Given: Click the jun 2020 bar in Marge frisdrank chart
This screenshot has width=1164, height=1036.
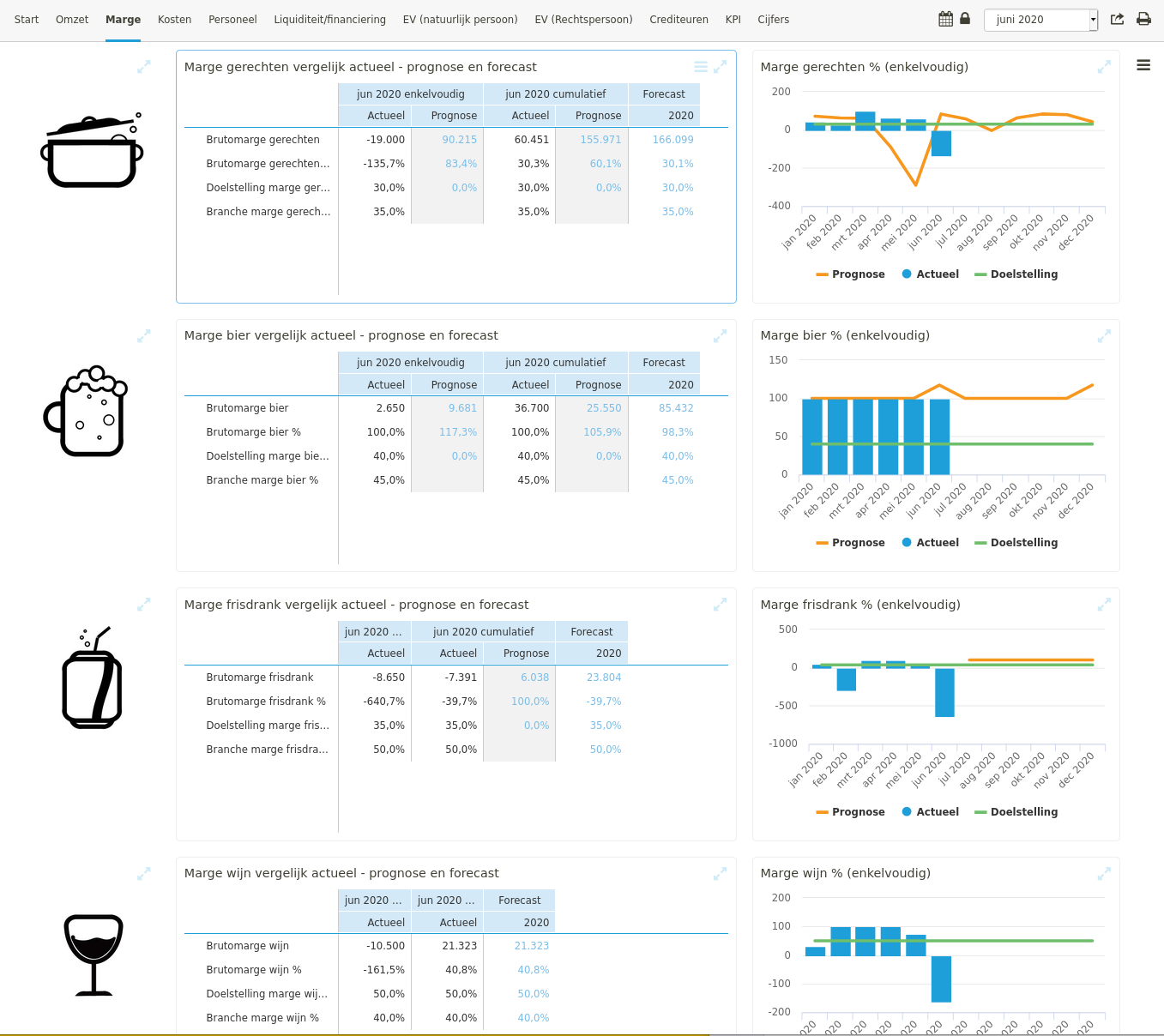Looking at the screenshot, I should [944, 692].
